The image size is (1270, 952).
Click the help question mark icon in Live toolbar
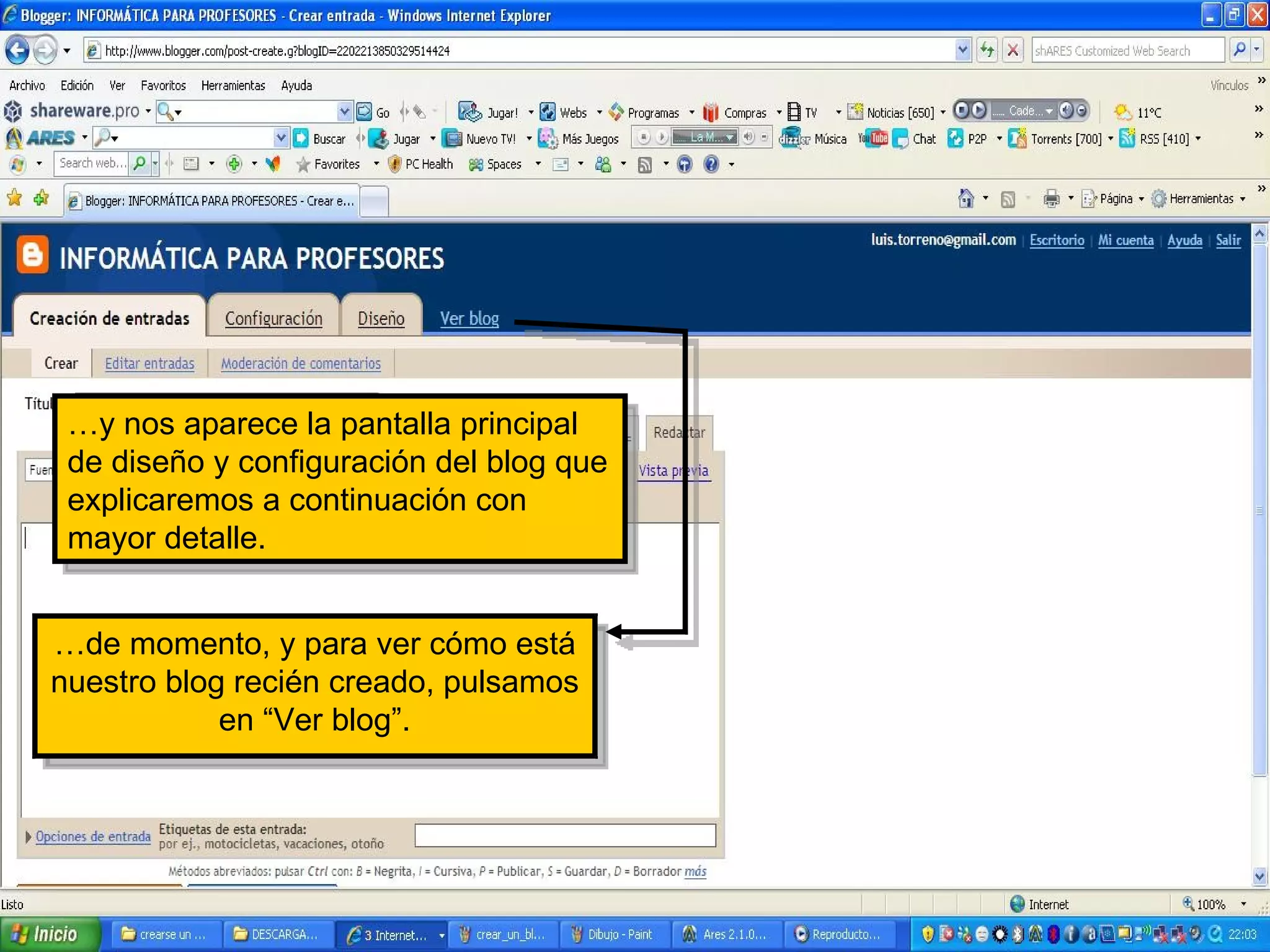[x=711, y=164]
